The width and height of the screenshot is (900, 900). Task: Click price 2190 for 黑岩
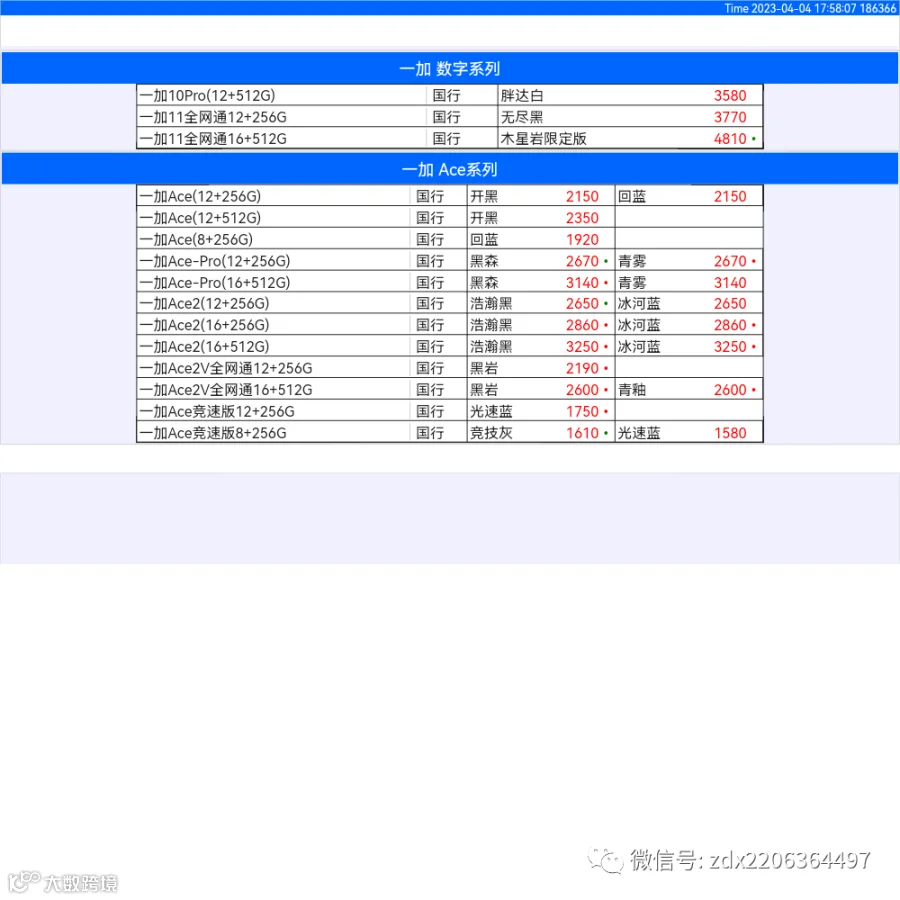coord(582,368)
